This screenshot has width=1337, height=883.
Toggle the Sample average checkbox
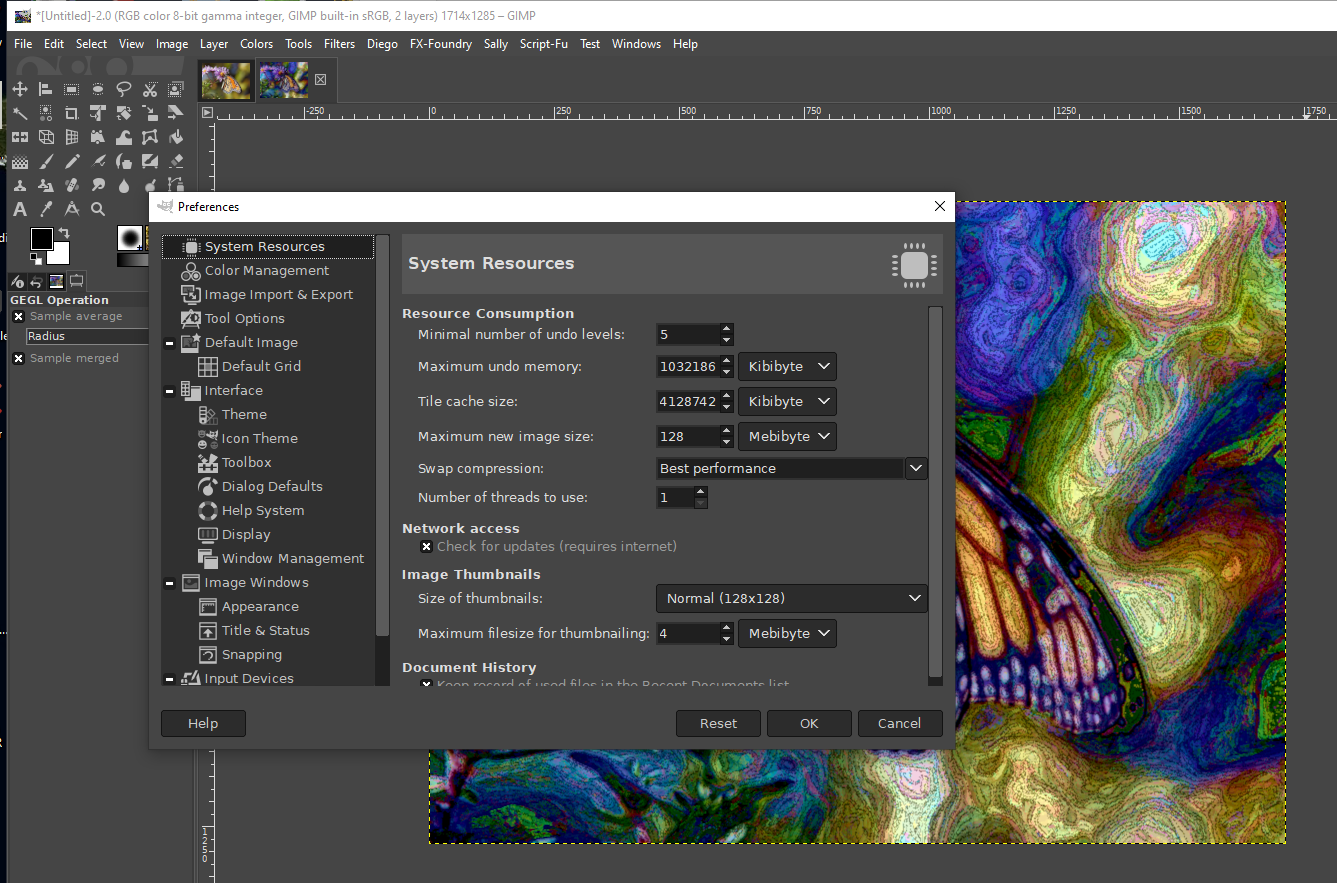click(x=18, y=316)
